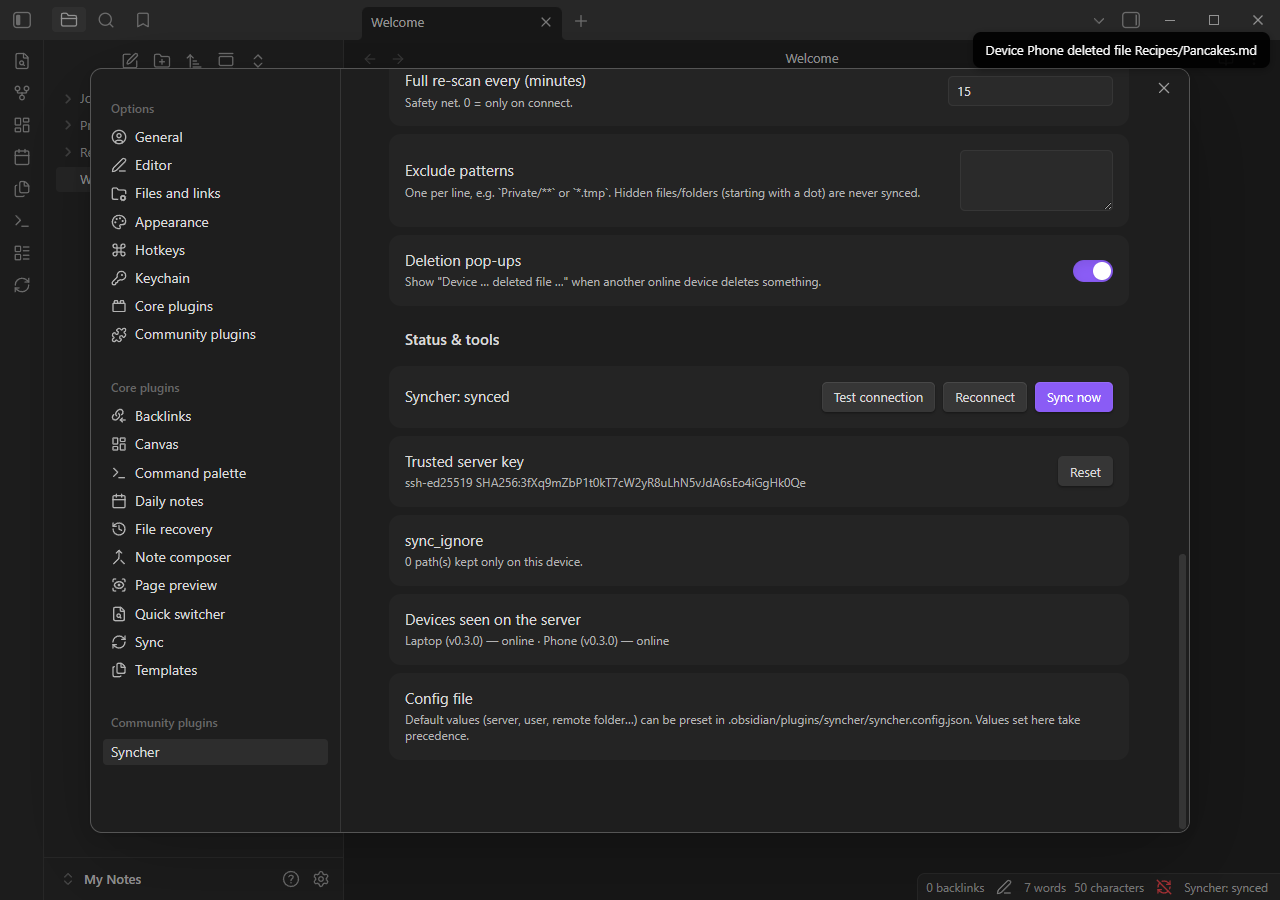Viewport: 1280px width, 900px height.
Task: Click the expand/collapse all folders icon
Action: [x=258, y=61]
